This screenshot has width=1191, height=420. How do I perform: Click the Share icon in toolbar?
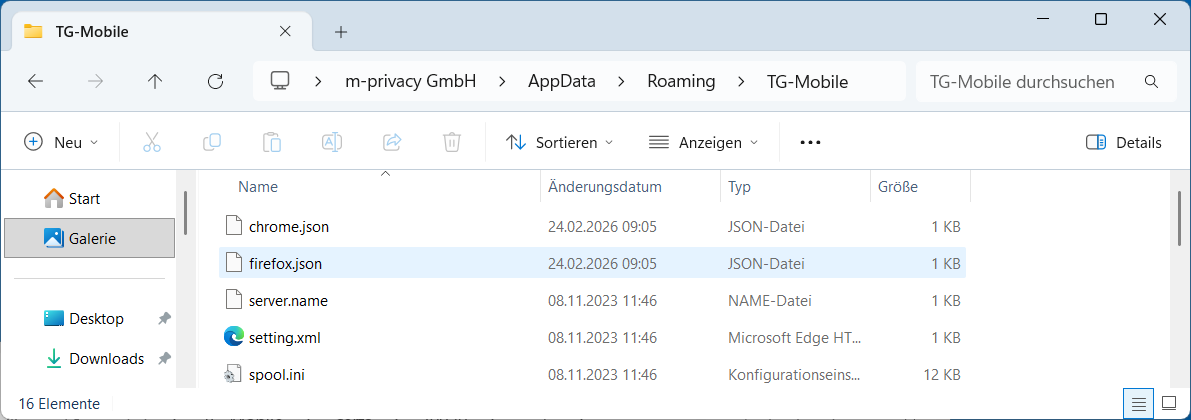392,142
